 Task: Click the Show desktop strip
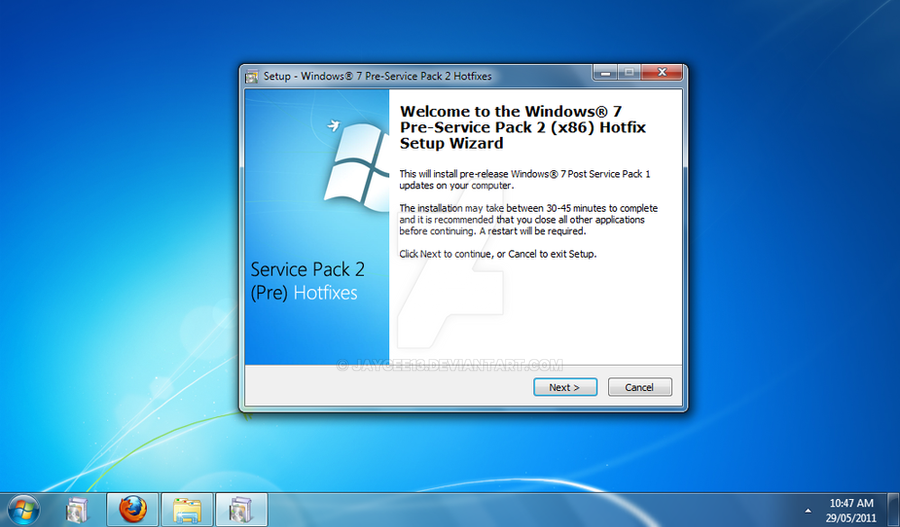[x=893, y=510]
